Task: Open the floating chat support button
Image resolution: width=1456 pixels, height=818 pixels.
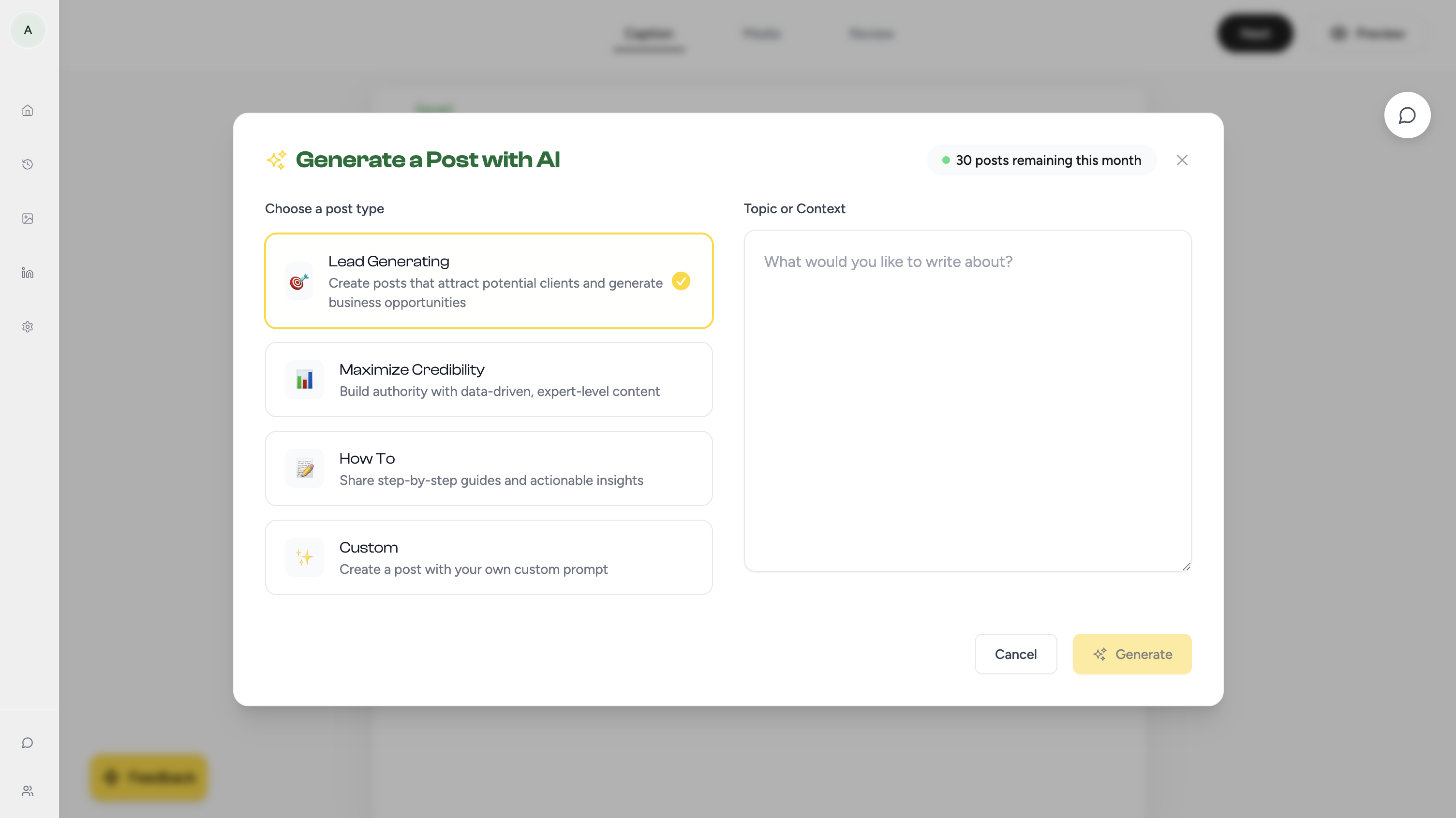Action: [x=1407, y=115]
